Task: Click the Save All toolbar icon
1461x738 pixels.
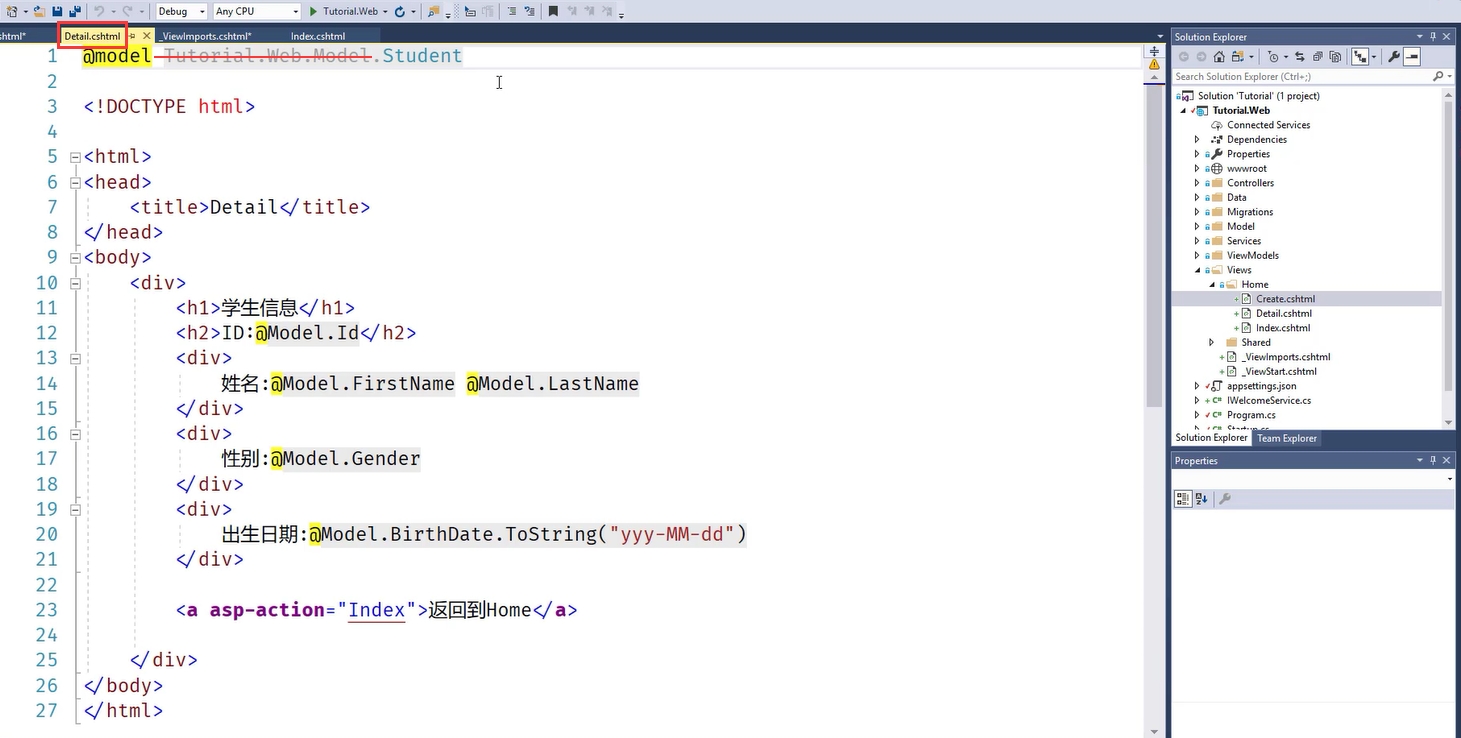Action: click(74, 11)
